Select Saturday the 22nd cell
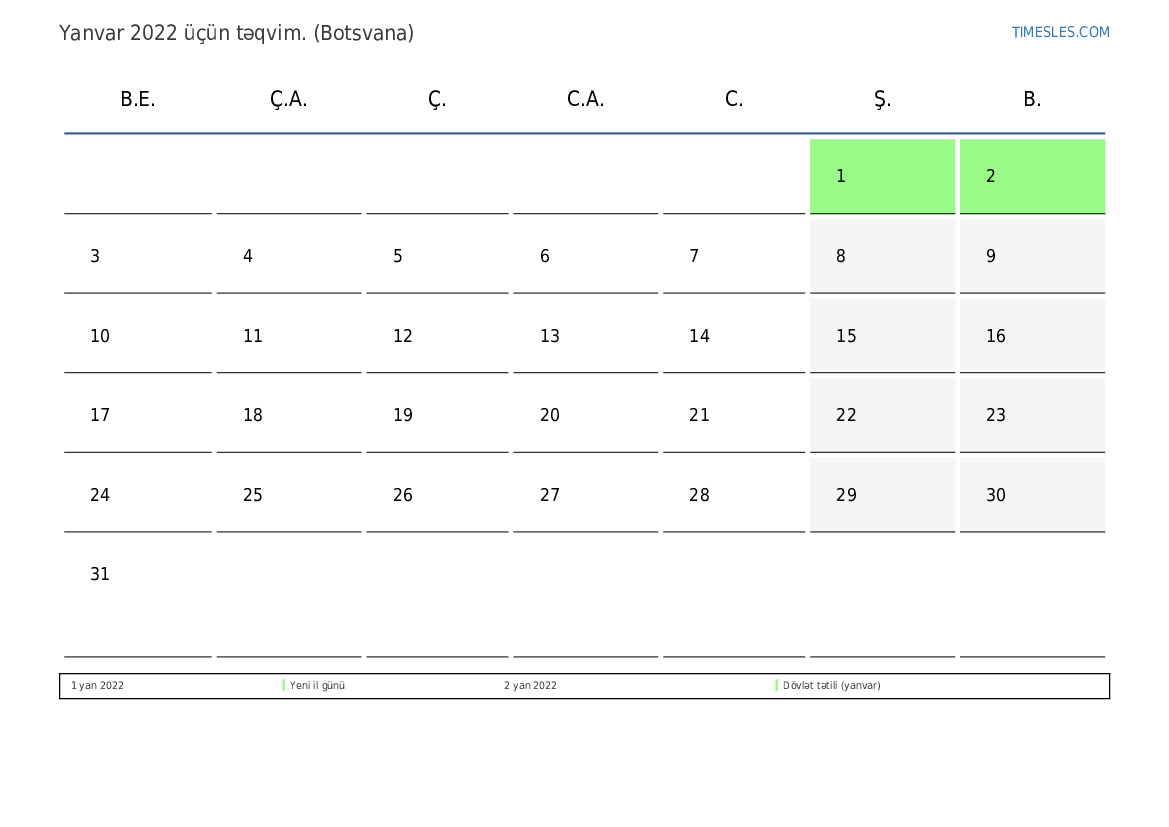The width and height of the screenshot is (1169, 827). click(x=882, y=415)
